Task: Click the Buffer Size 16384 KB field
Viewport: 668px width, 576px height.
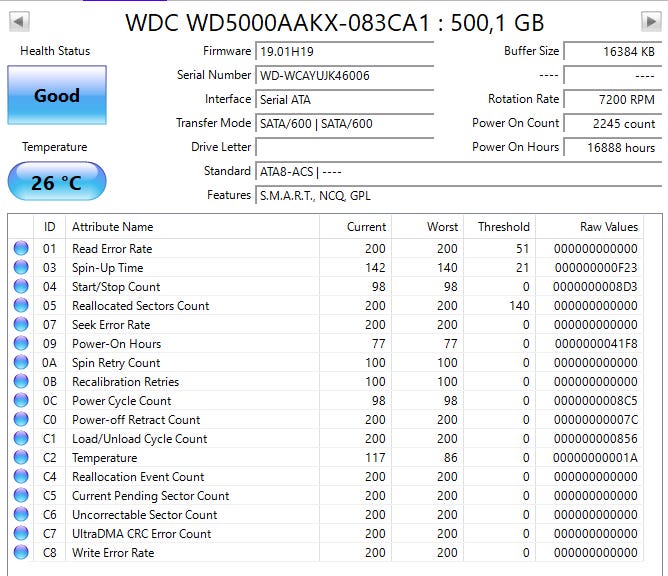Action: (613, 52)
